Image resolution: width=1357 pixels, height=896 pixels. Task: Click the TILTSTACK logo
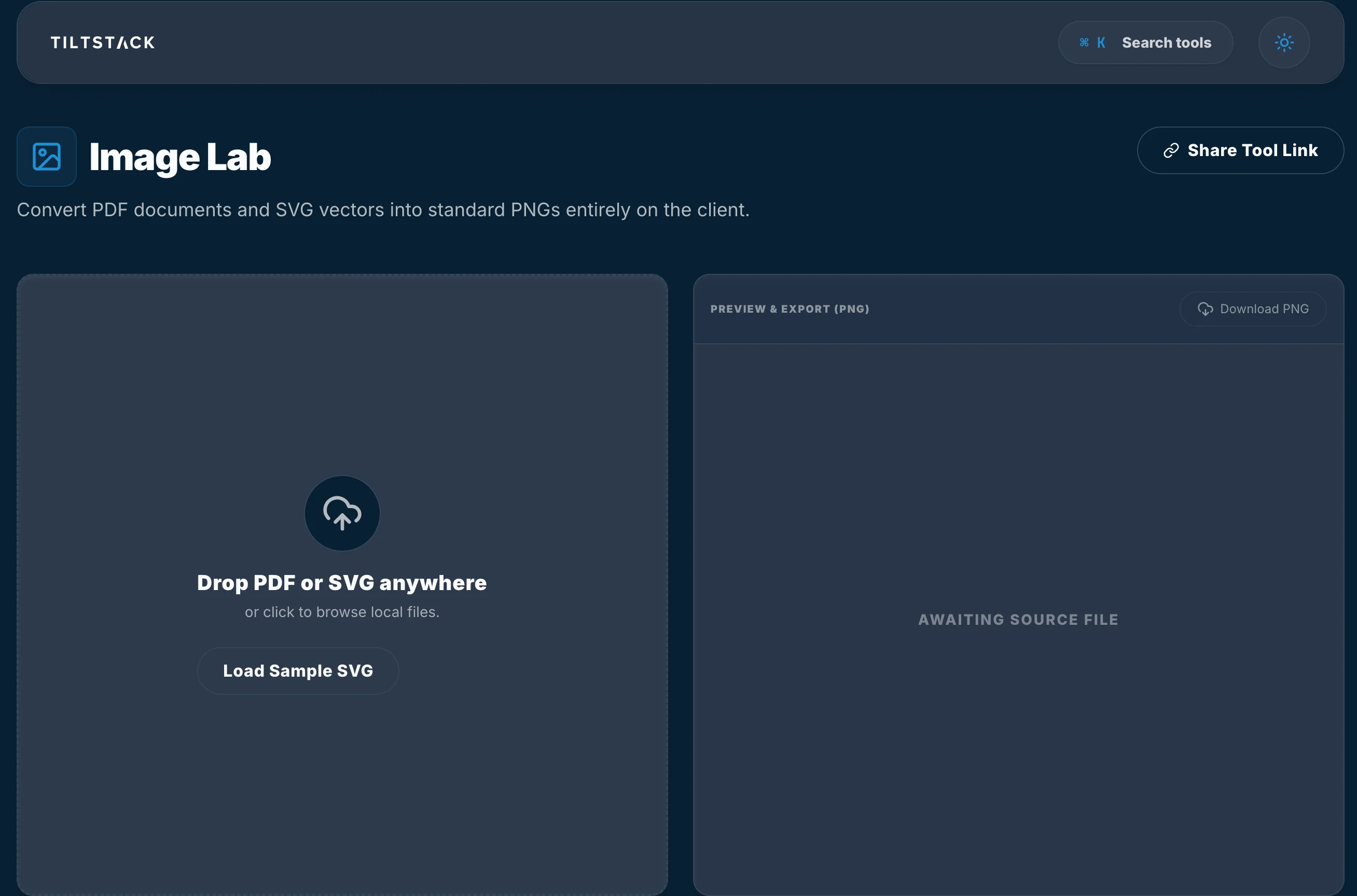tap(103, 43)
